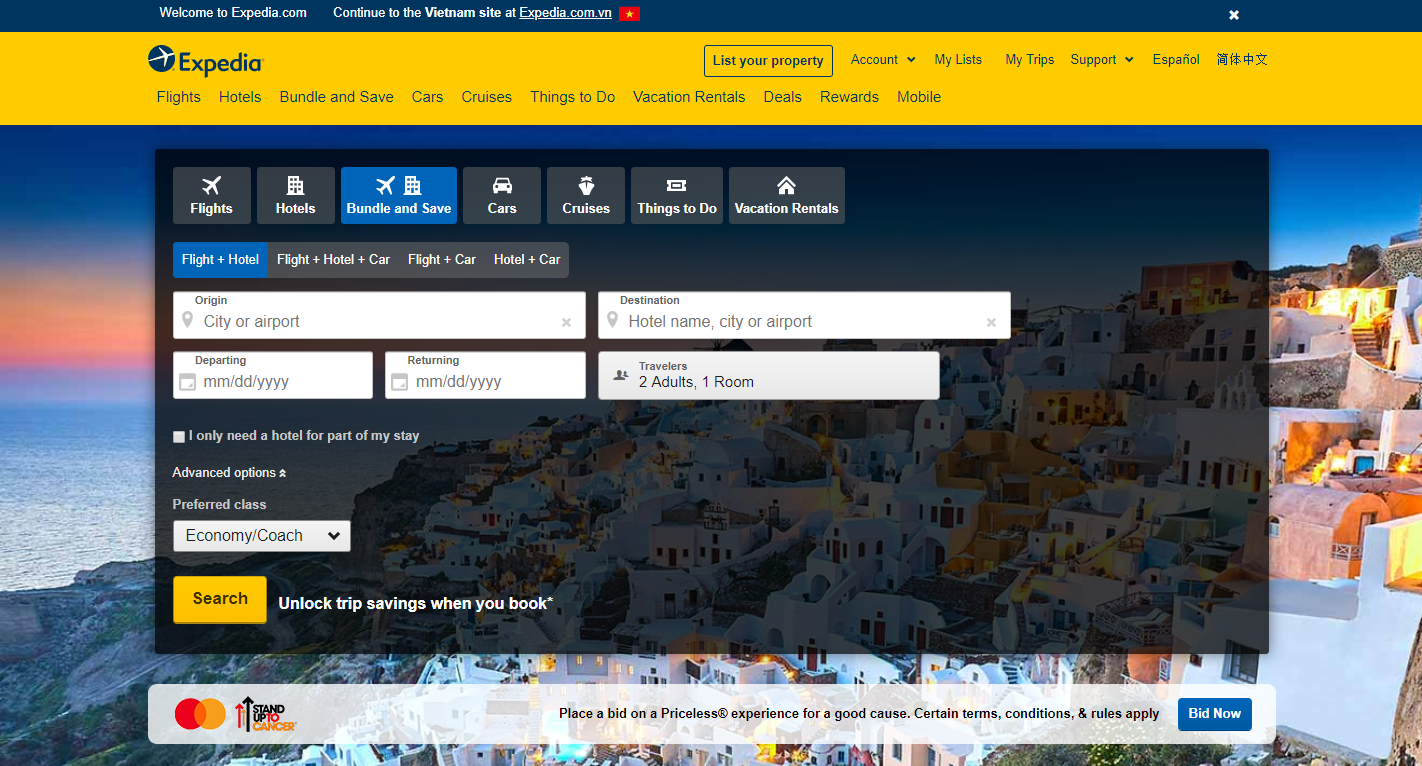Choose the Hotel + Car option
The height and width of the screenshot is (766, 1422).
tap(527, 260)
